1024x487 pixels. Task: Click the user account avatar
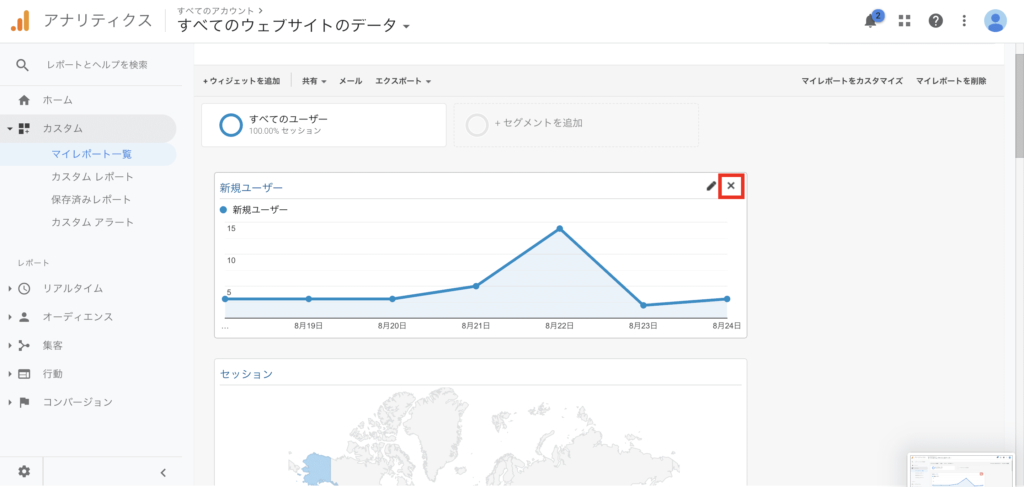(x=995, y=21)
